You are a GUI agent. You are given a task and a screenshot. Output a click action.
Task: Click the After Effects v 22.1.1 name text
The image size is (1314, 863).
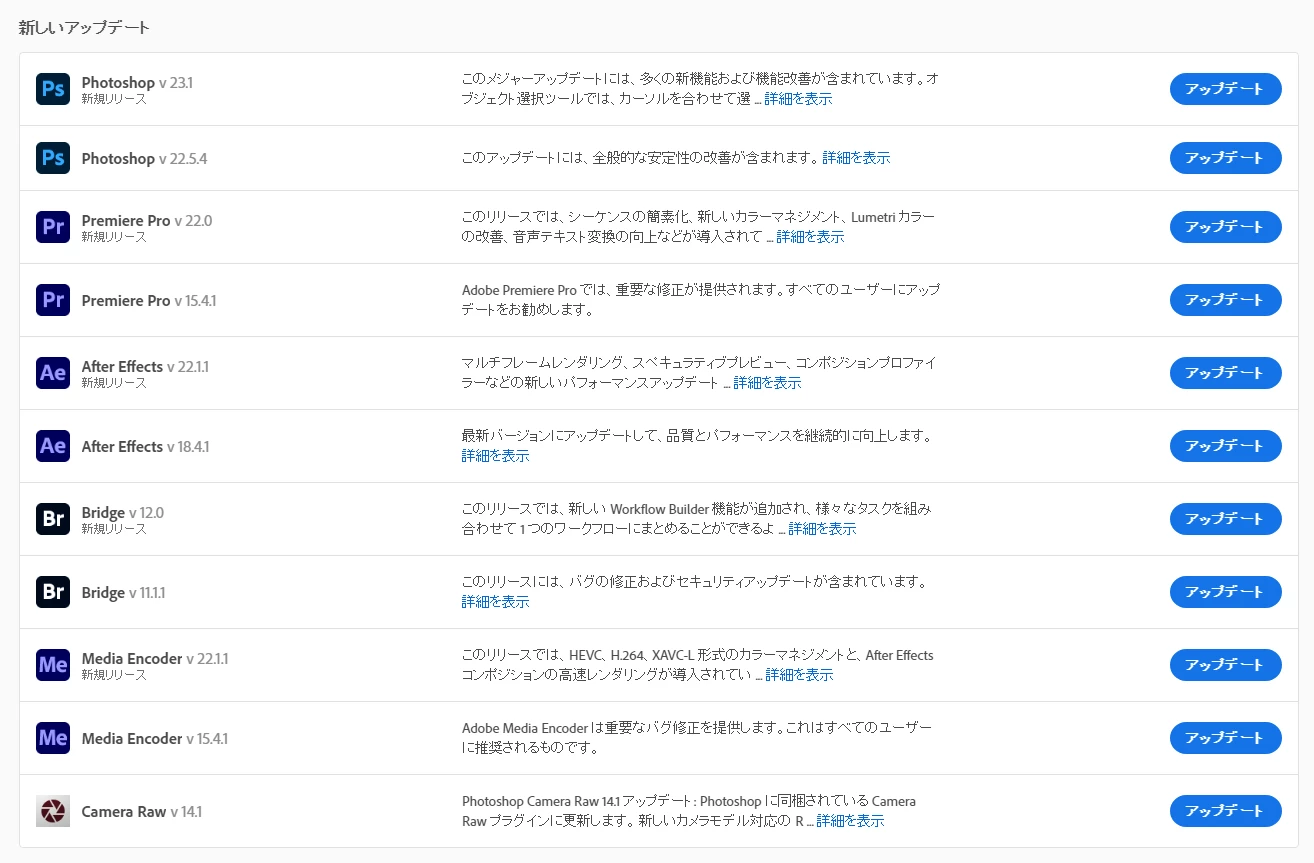click(145, 367)
